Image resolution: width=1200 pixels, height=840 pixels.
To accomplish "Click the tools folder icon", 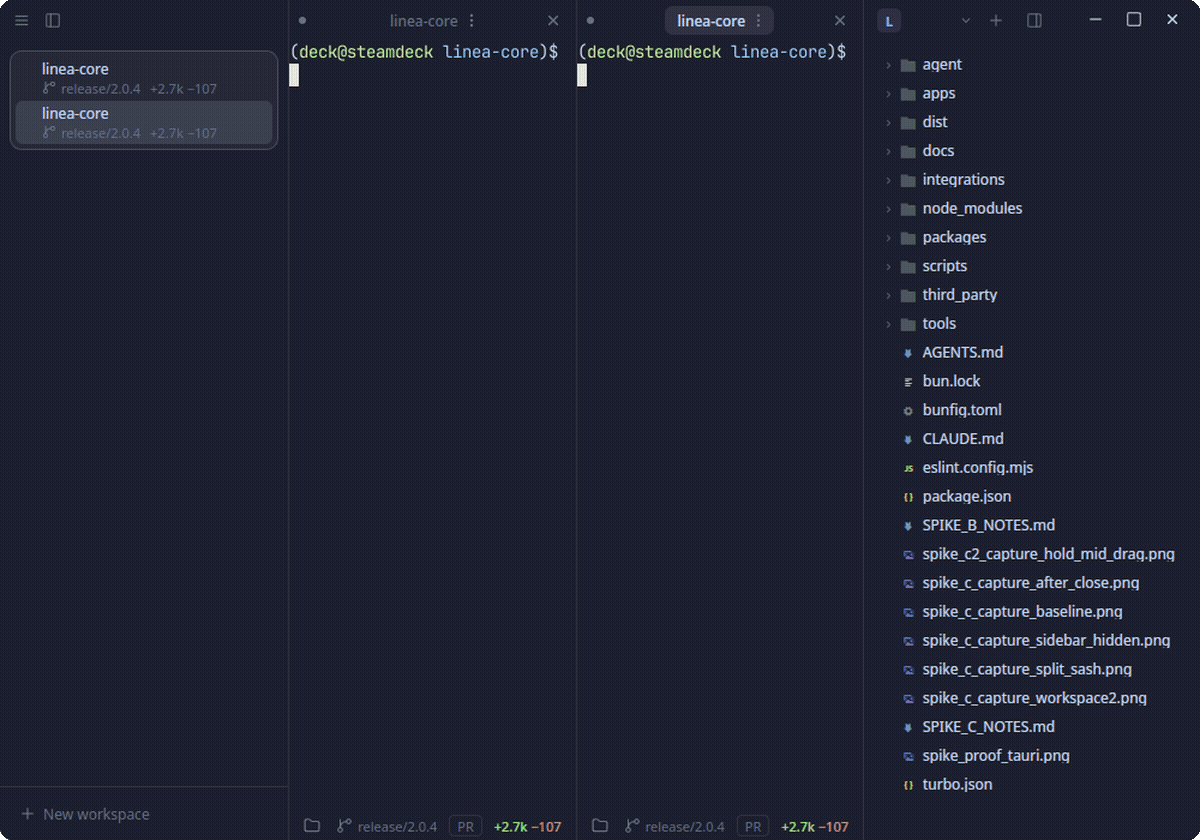I will pyautogui.click(x=908, y=324).
